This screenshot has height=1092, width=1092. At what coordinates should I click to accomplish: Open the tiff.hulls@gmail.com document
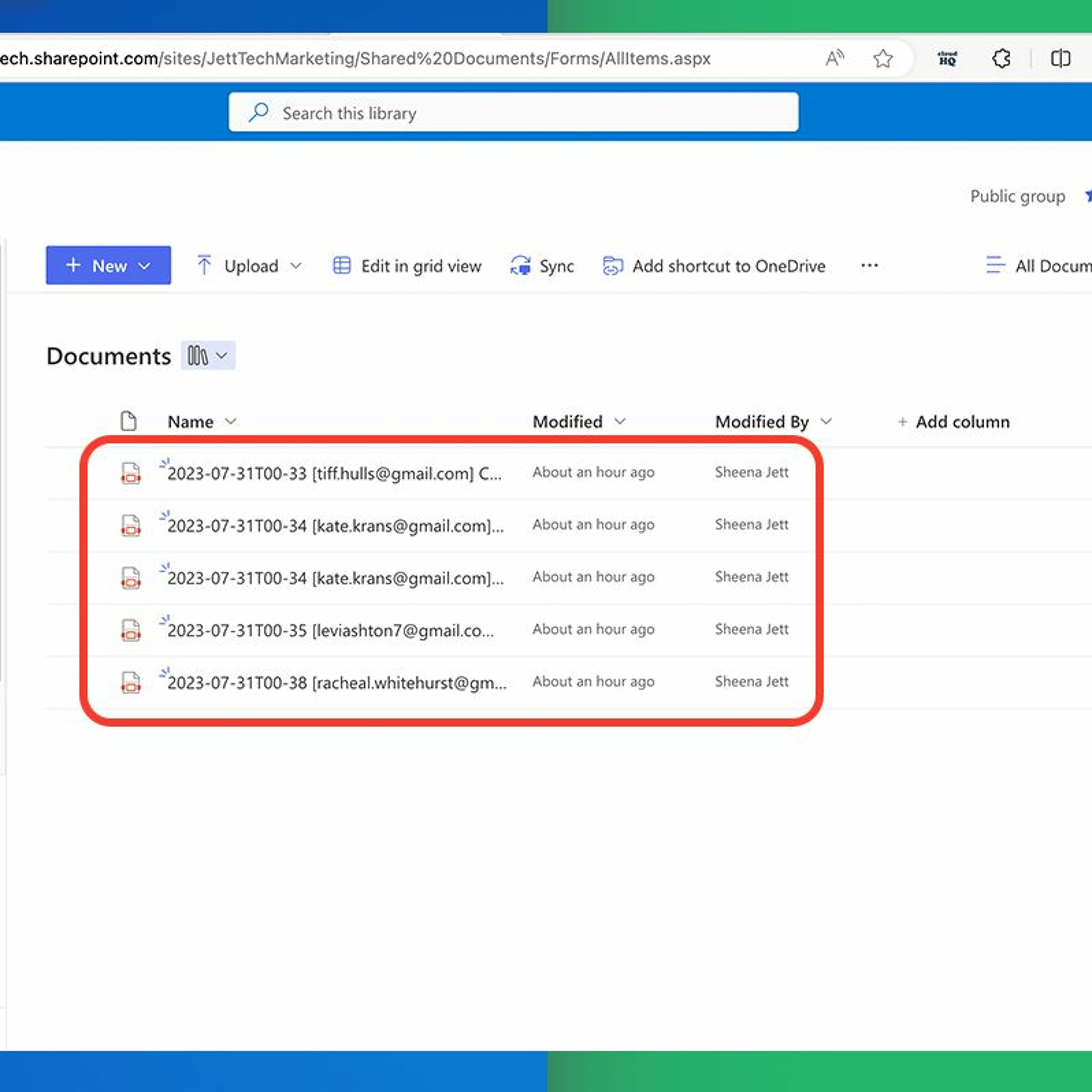tap(335, 473)
